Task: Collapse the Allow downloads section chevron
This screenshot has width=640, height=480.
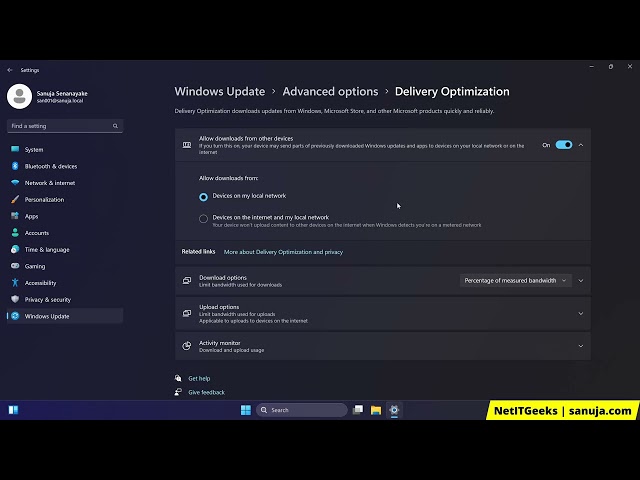Action: coord(581,145)
